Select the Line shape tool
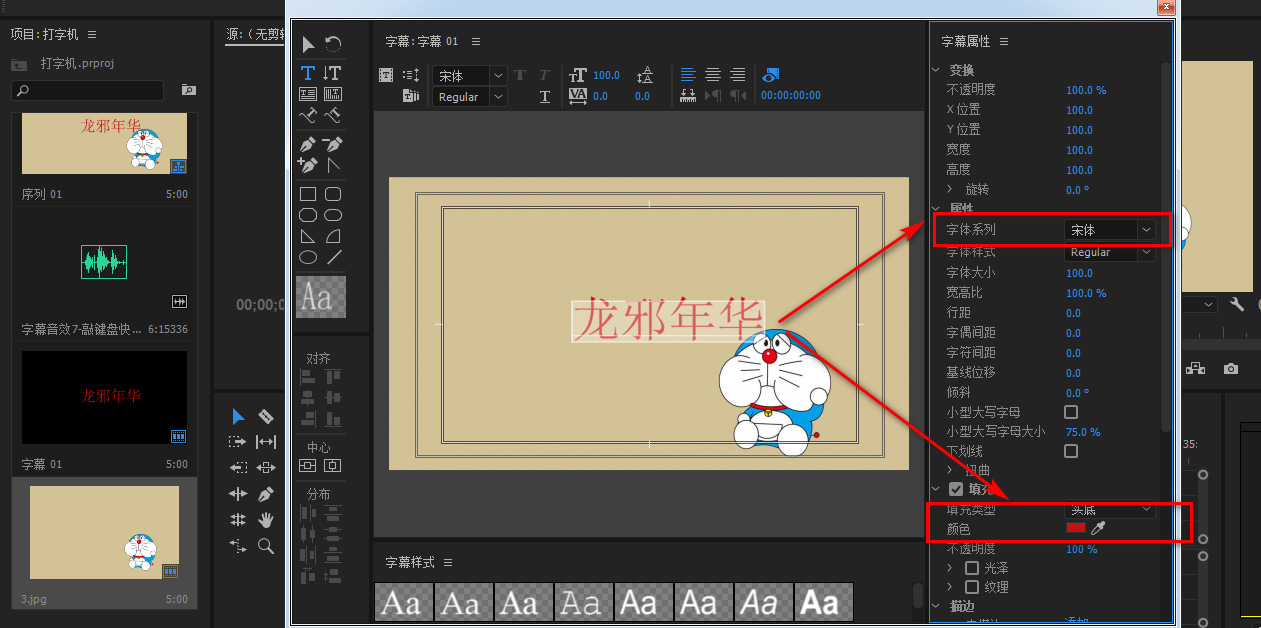 333,257
